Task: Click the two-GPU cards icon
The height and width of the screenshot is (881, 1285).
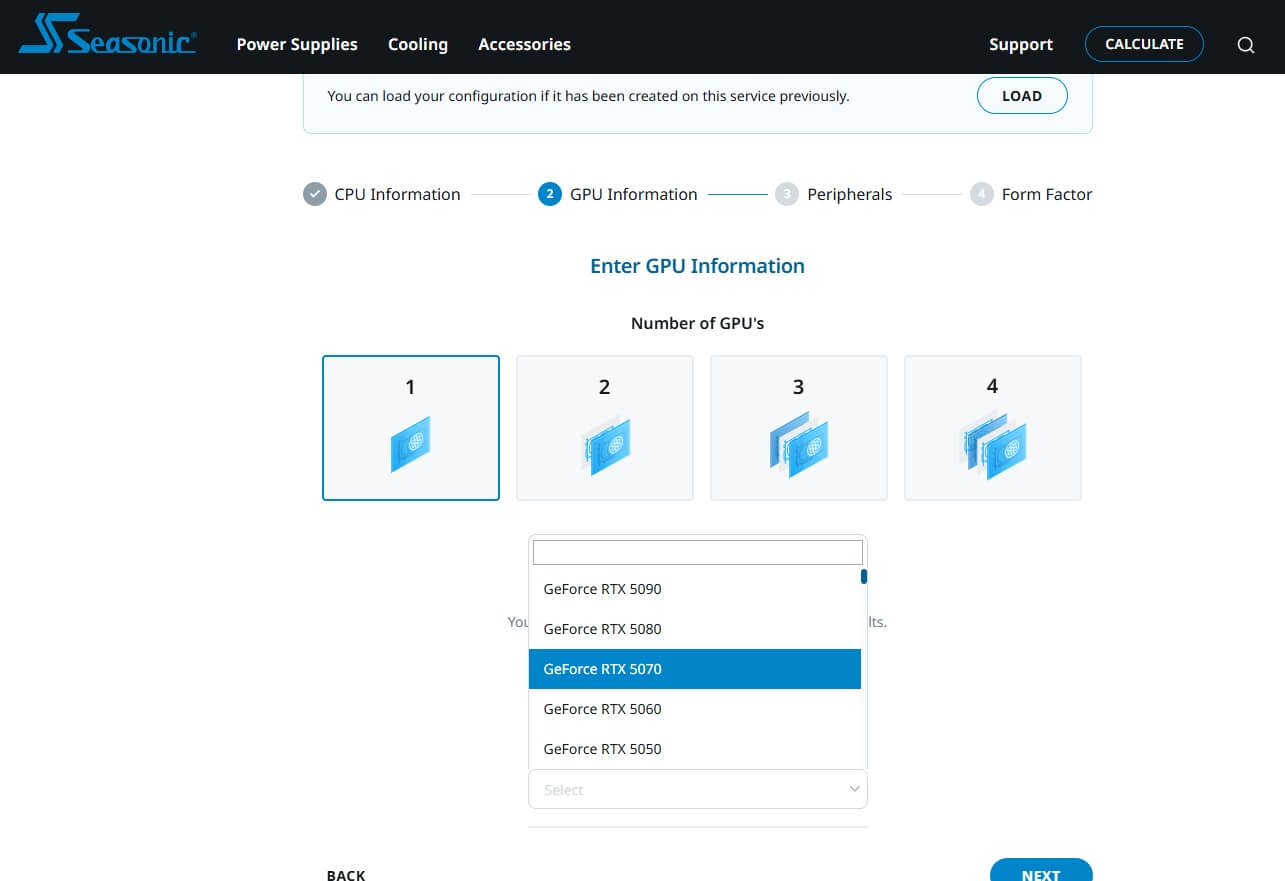Action: [x=605, y=445]
